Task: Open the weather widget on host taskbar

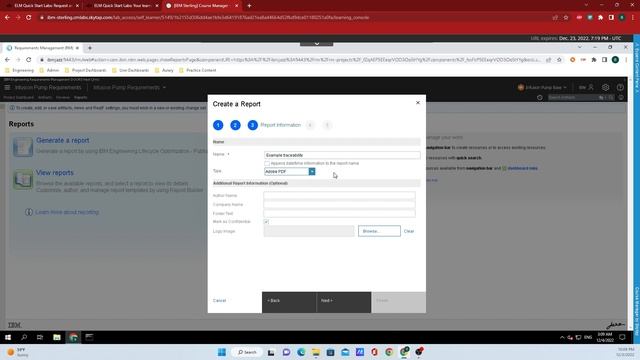Action: (17, 352)
